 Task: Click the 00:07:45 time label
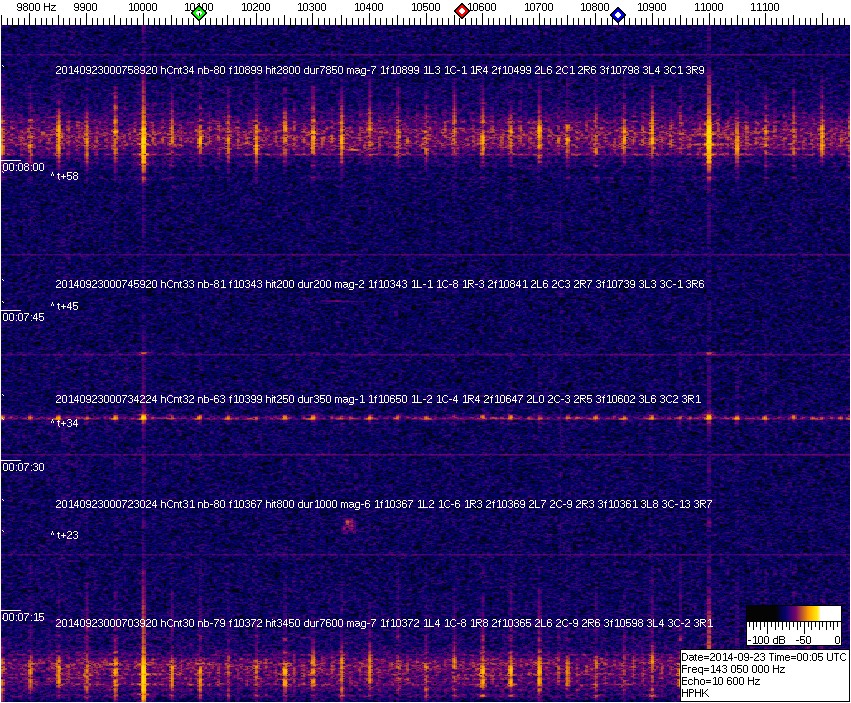(x=23, y=317)
